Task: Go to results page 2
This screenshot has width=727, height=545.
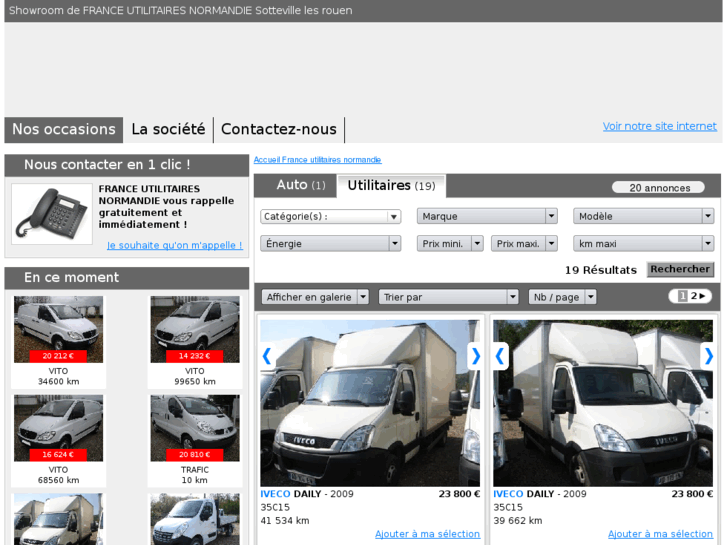Action: [694, 296]
